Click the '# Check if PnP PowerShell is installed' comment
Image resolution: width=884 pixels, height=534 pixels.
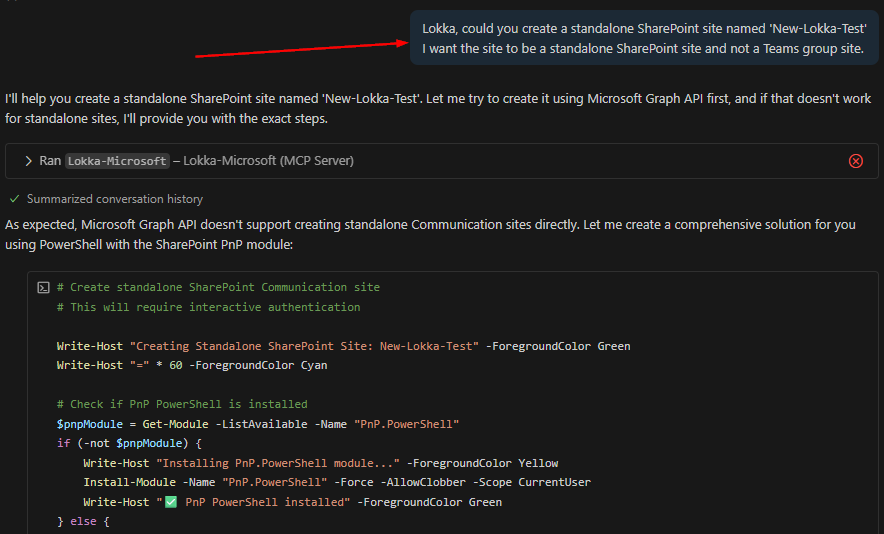point(182,404)
